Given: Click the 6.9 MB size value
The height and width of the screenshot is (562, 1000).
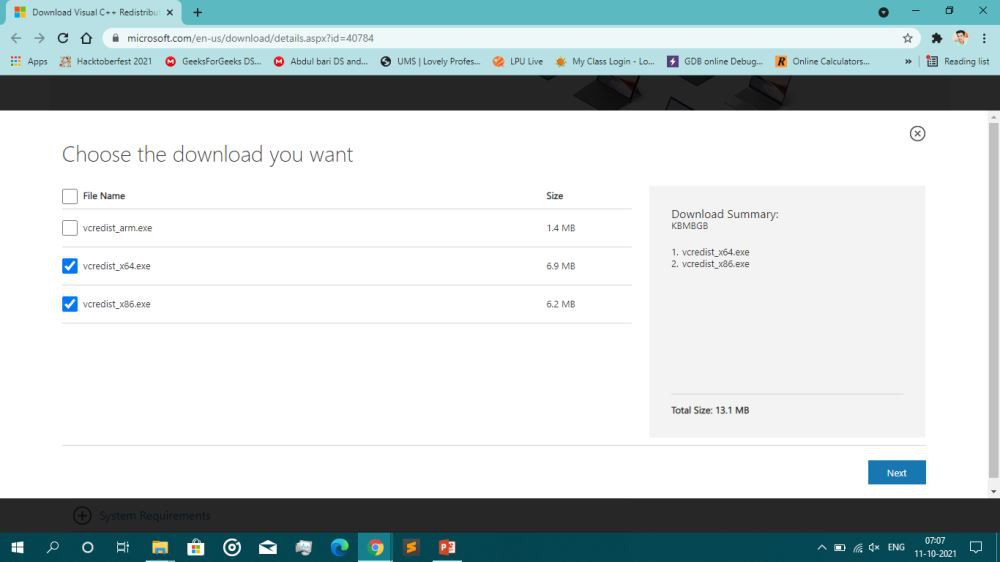Looking at the screenshot, I should (x=561, y=266).
